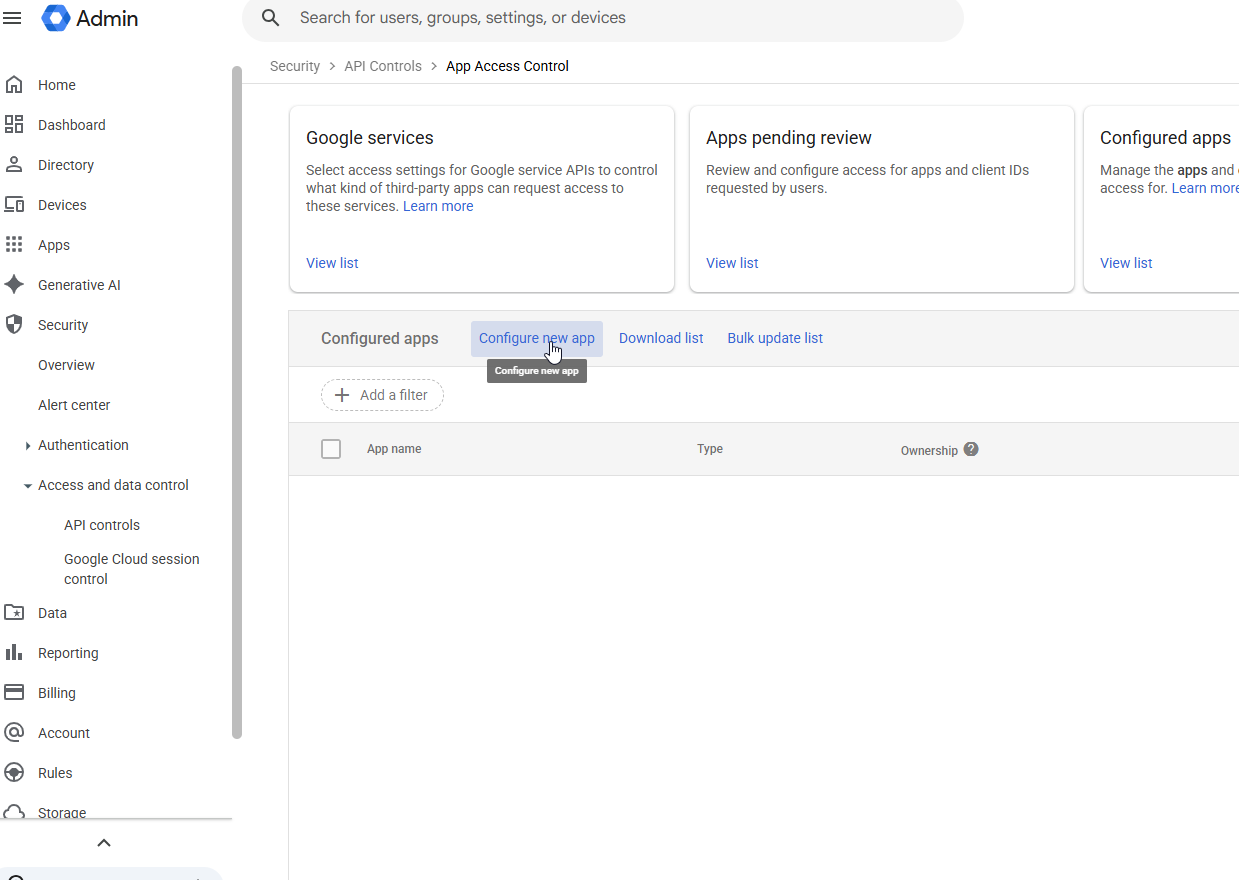Click Learn more in Configured apps card

(x=1205, y=188)
